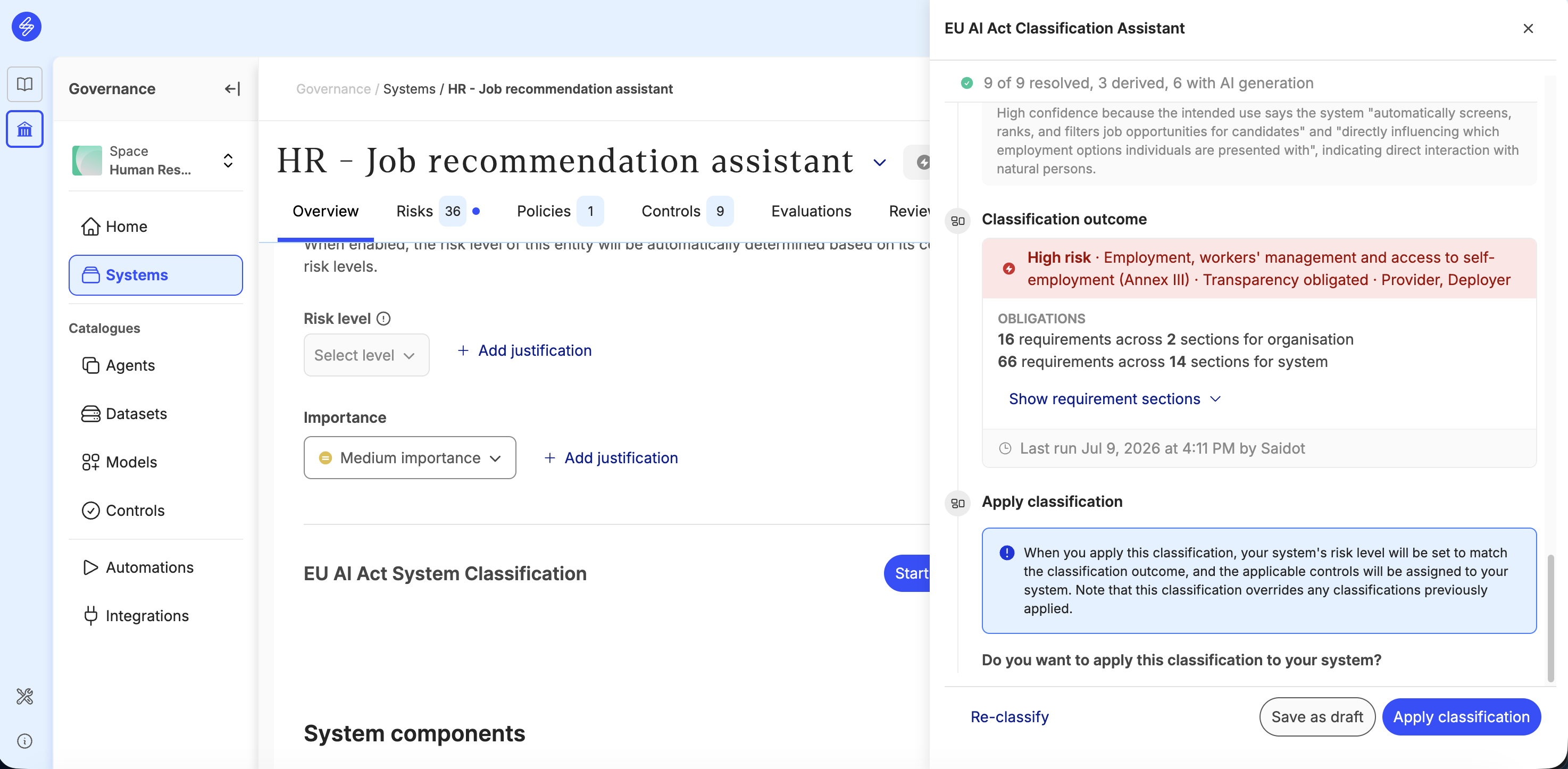Screen dimensions: 1568x769
Task: Open the Human Resources space switcher
Action: click(156, 161)
